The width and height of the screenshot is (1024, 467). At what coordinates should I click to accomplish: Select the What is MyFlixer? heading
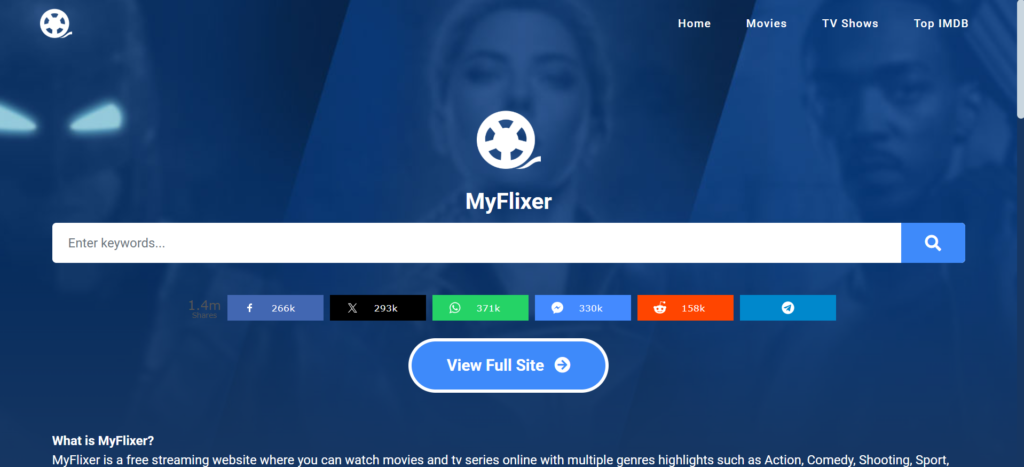103,440
